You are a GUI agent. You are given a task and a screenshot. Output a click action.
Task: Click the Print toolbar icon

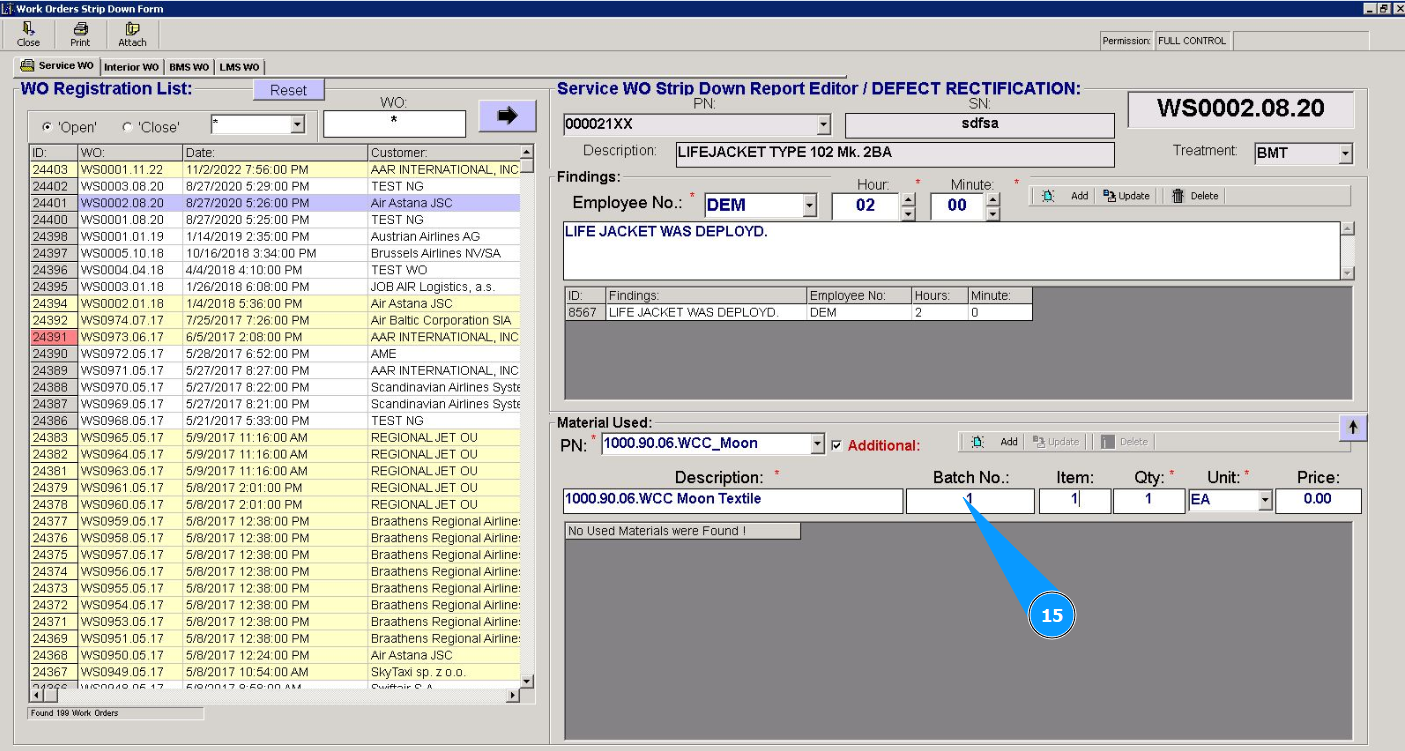click(x=80, y=34)
